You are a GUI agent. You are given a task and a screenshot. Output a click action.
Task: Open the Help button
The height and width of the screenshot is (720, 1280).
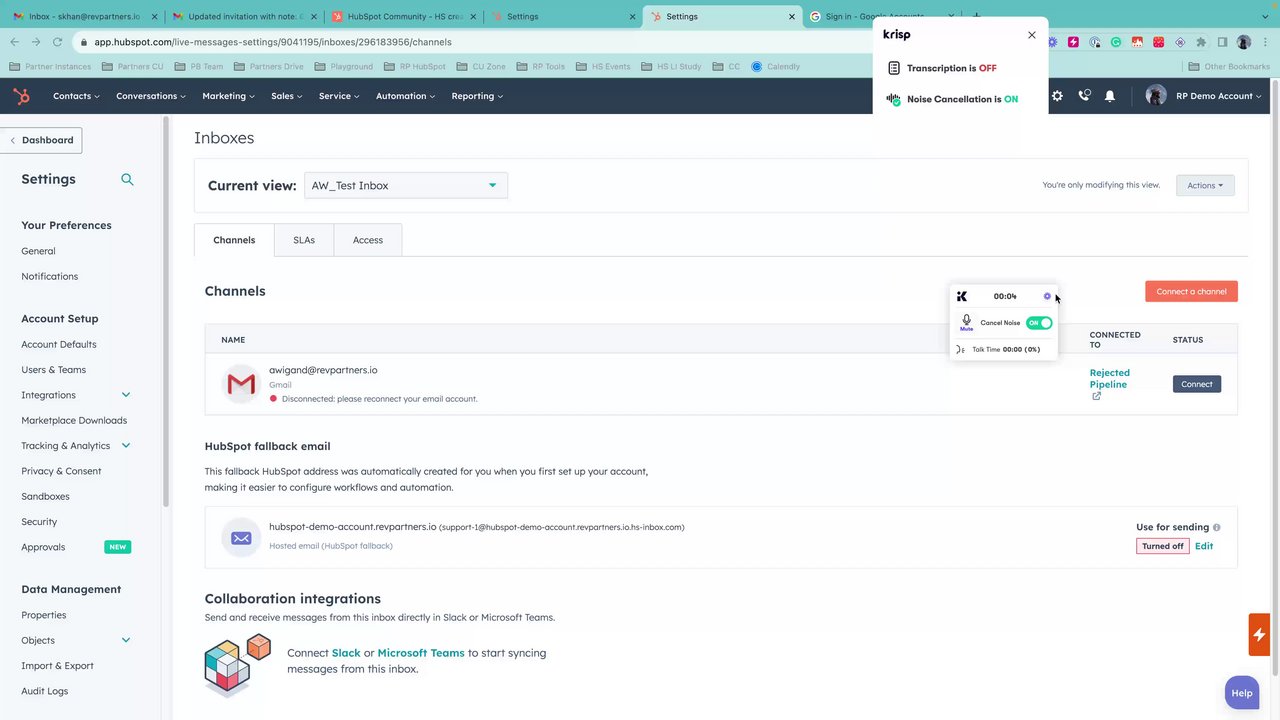(x=1242, y=693)
